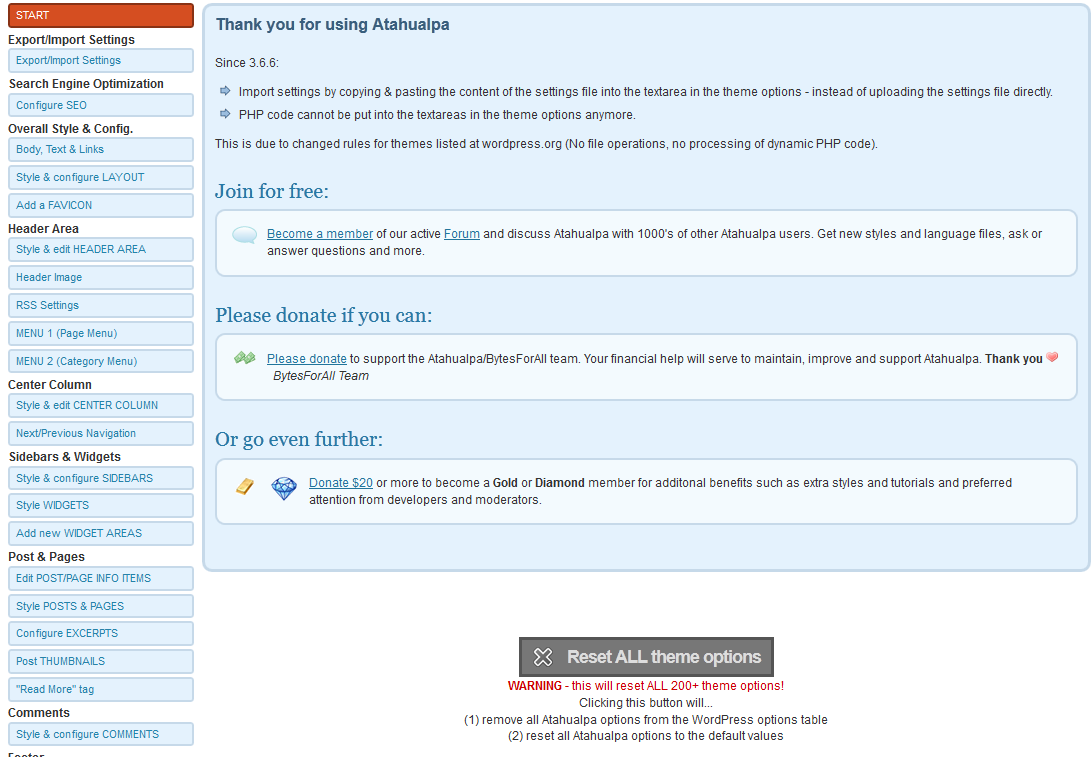The width and height of the screenshot is (1092, 757).
Task: Select Style & configure LAYOUT
Action: tap(101, 177)
